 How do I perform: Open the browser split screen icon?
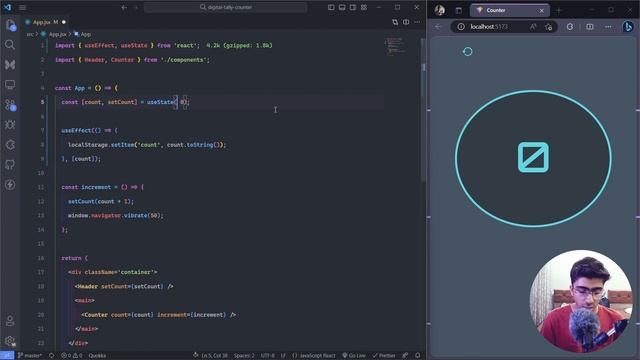pos(590,27)
